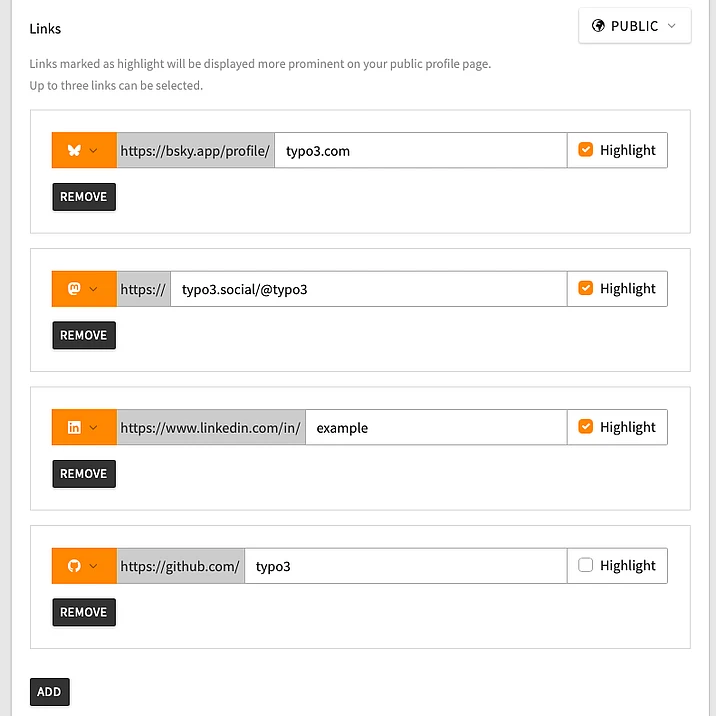Click the Bluesky butterfly icon

[74, 151]
